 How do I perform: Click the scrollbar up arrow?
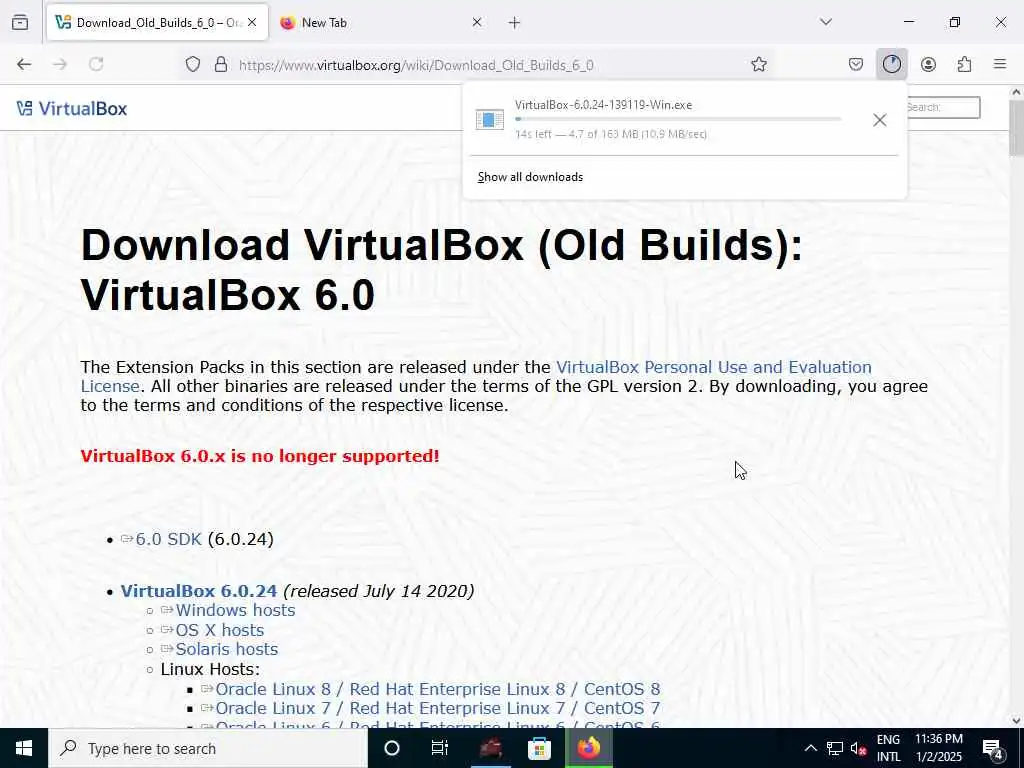click(1016, 93)
